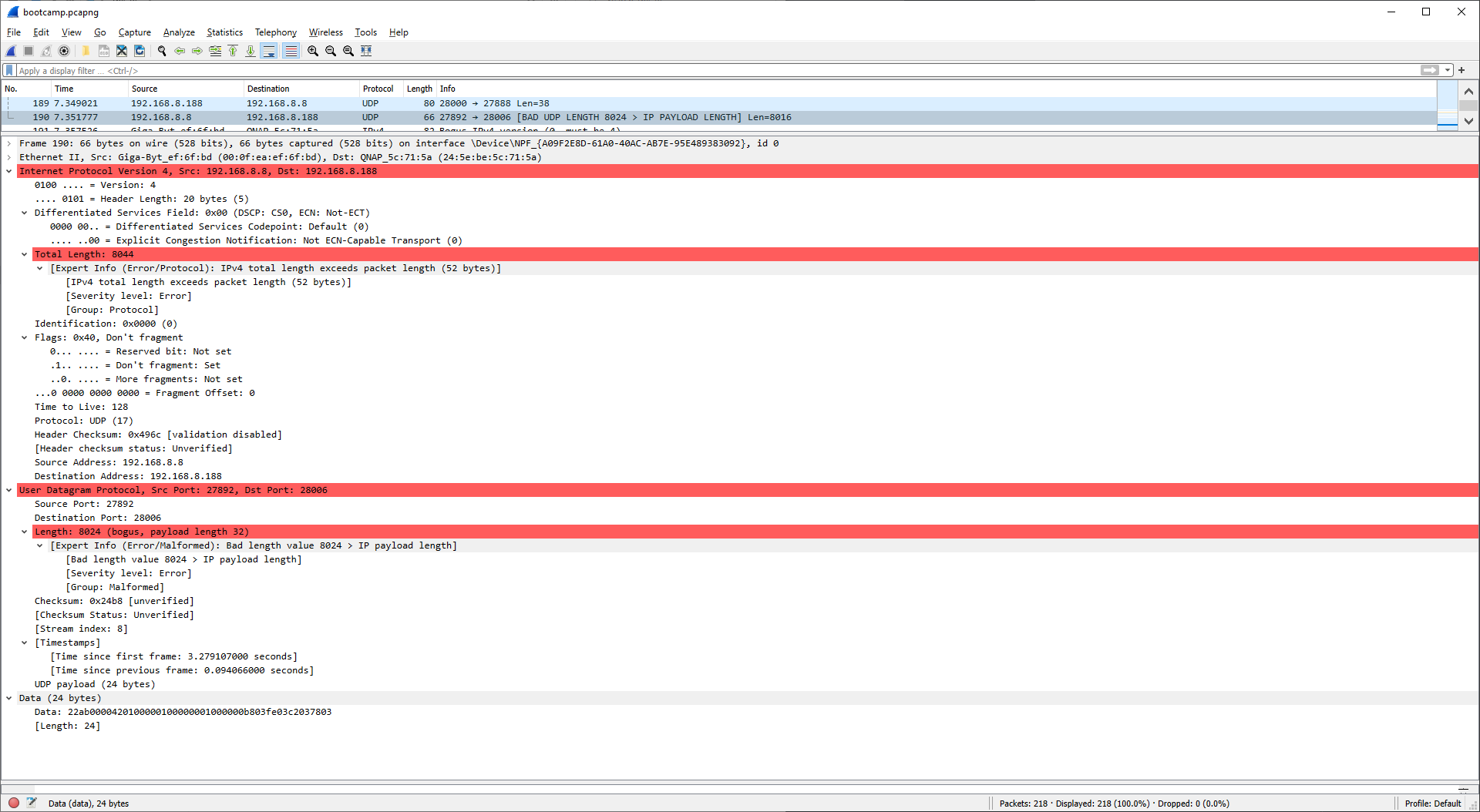Screen dimensions: 1480x812
Task: Open the Analyze menu
Action: (179, 32)
